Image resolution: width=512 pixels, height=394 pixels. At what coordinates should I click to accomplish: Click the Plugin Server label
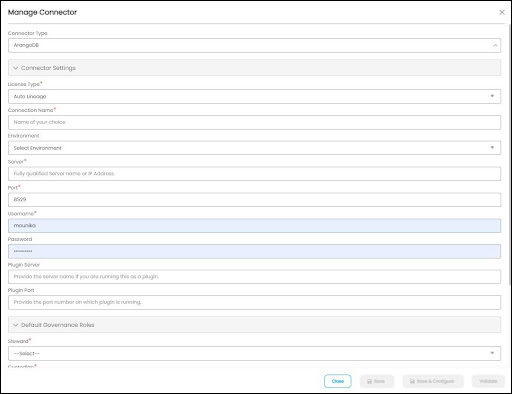(x=24, y=265)
